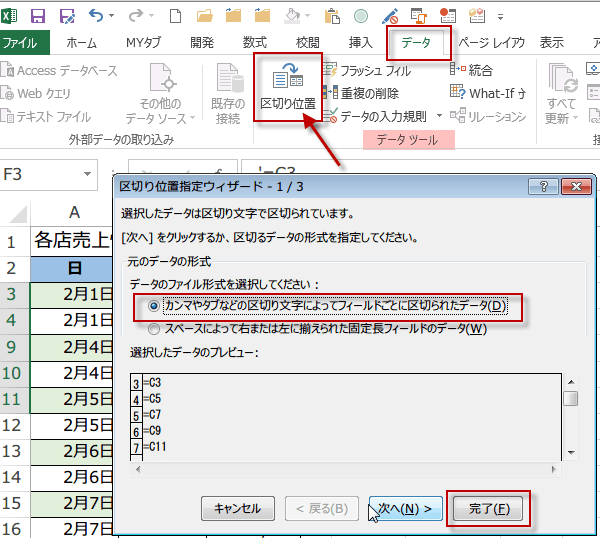Click preview scrollbar down arrow
The image size is (600, 538).
[571, 453]
